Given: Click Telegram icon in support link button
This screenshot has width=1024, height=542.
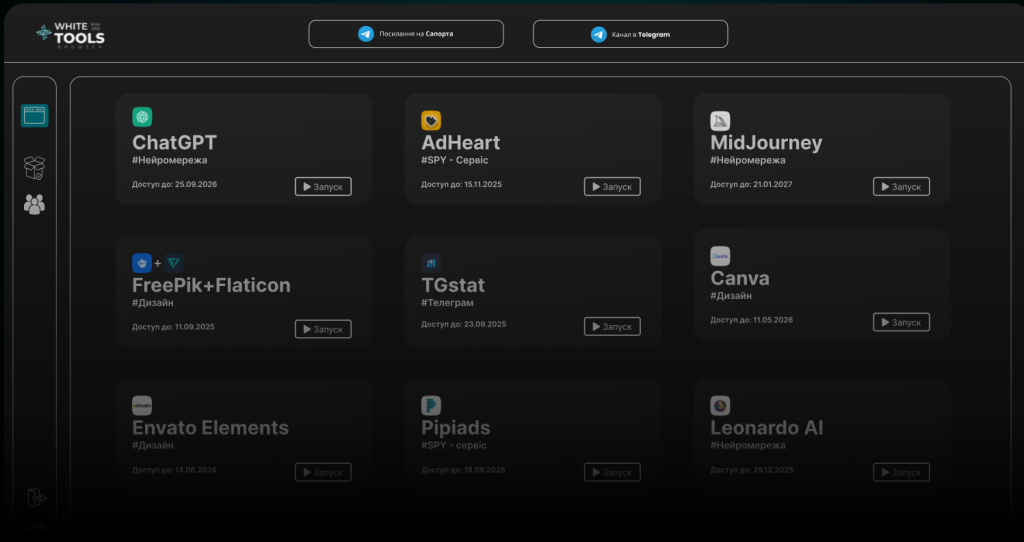Looking at the screenshot, I should [366, 34].
